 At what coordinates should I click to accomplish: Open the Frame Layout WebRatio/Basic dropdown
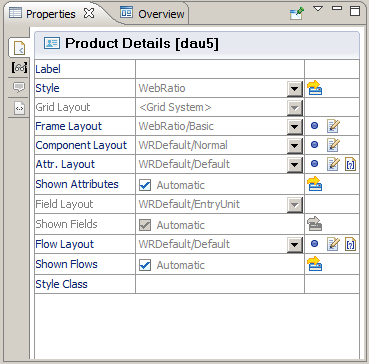[x=294, y=127]
